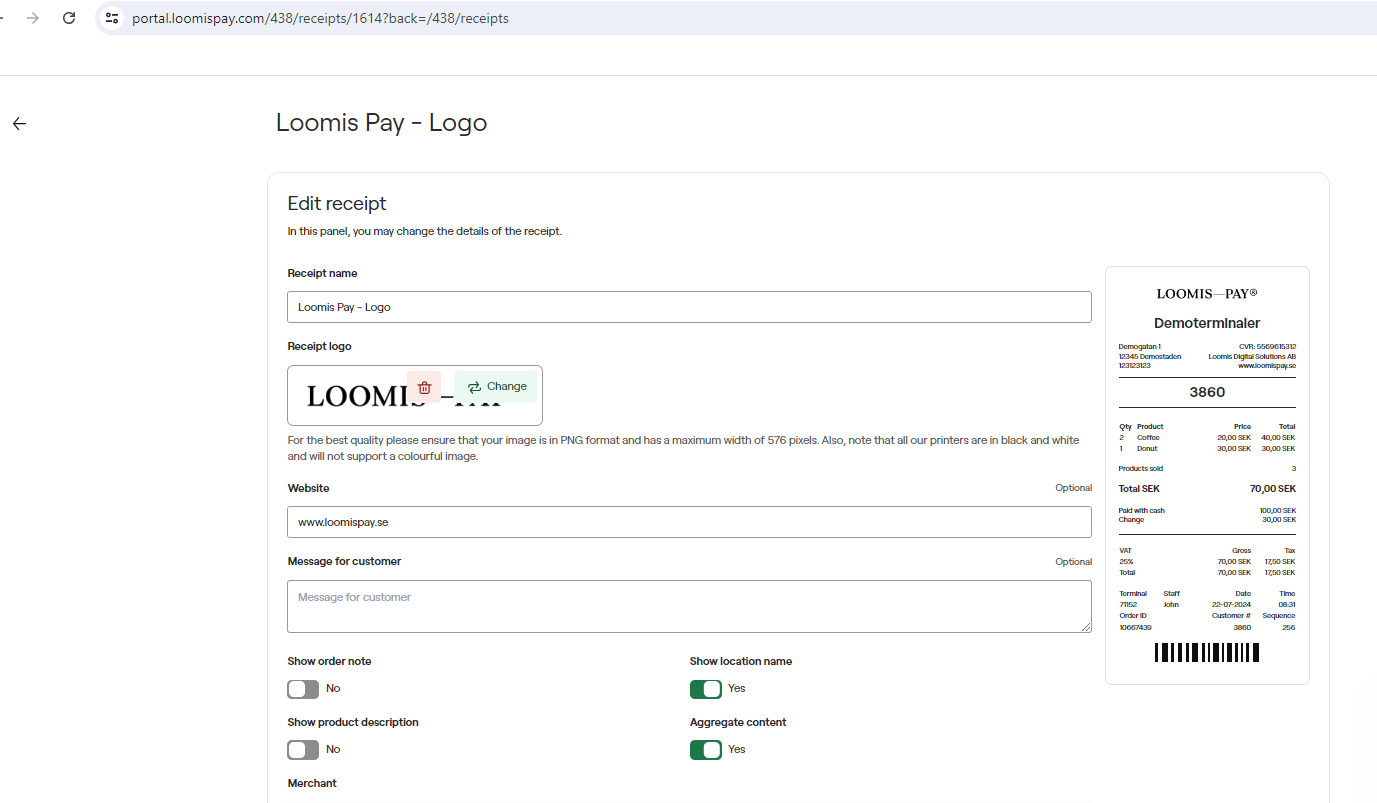
Task: Click order number 3860 in receipt preview
Action: coord(1206,392)
